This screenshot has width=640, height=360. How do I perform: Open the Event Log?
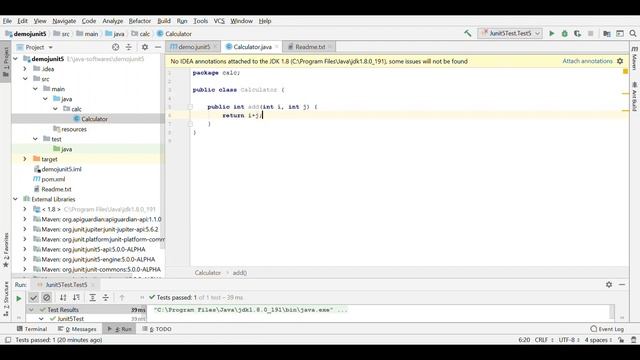[607, 329]
